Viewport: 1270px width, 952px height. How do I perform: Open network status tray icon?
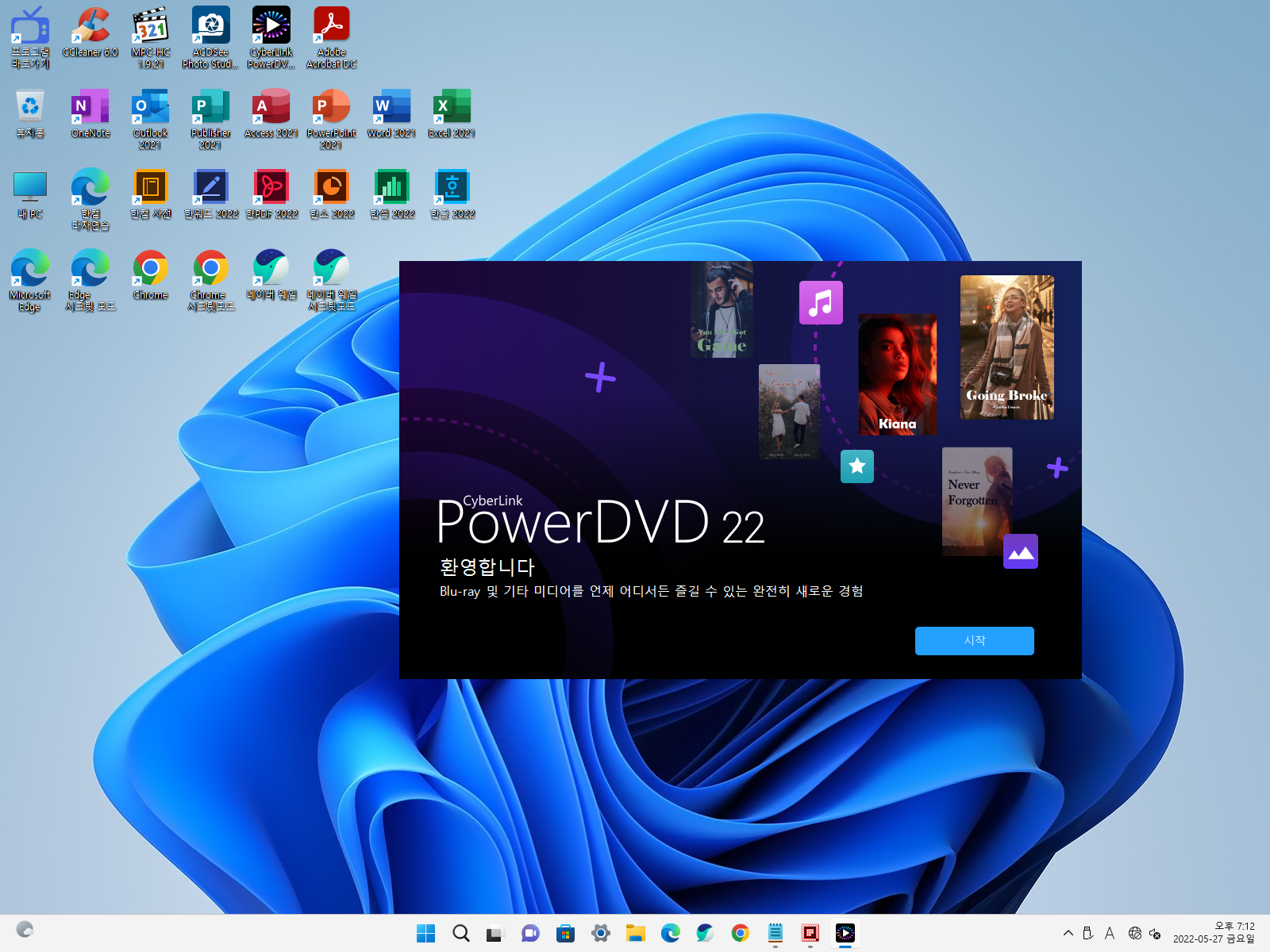point(1135,933)
